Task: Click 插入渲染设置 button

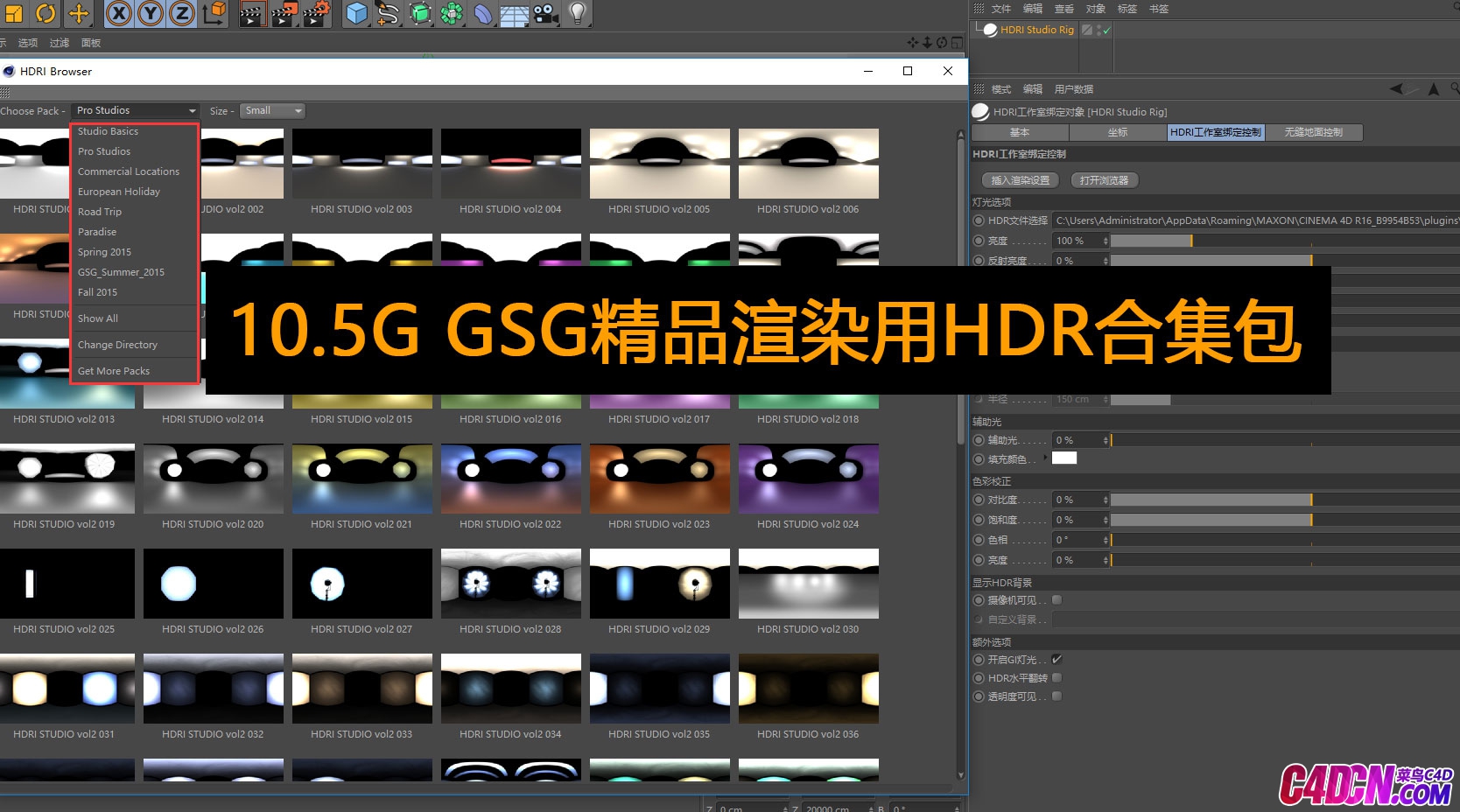Action: pos(1020,180)
